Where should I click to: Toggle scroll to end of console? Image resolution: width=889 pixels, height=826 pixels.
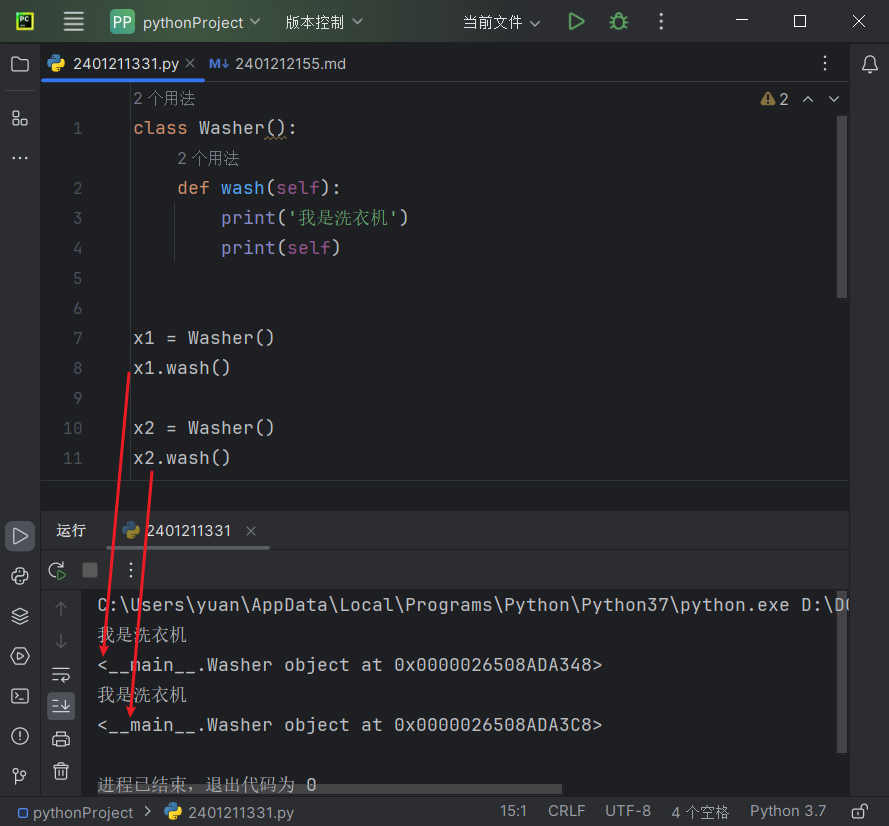61,706
